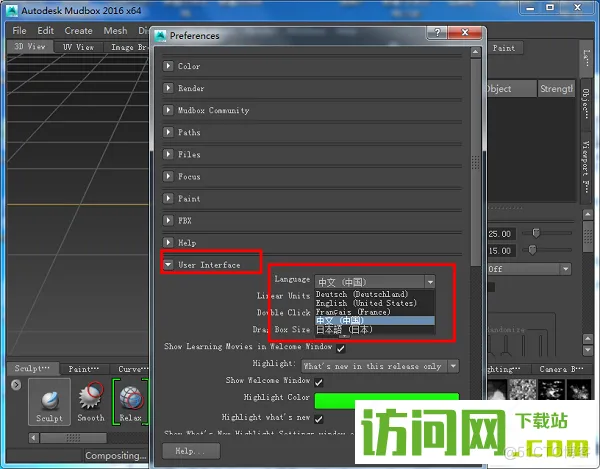This screenshot has width=600, height=469.
Task: Click the left arrow of the tool tray scrollbar
Action: (34, 437)
